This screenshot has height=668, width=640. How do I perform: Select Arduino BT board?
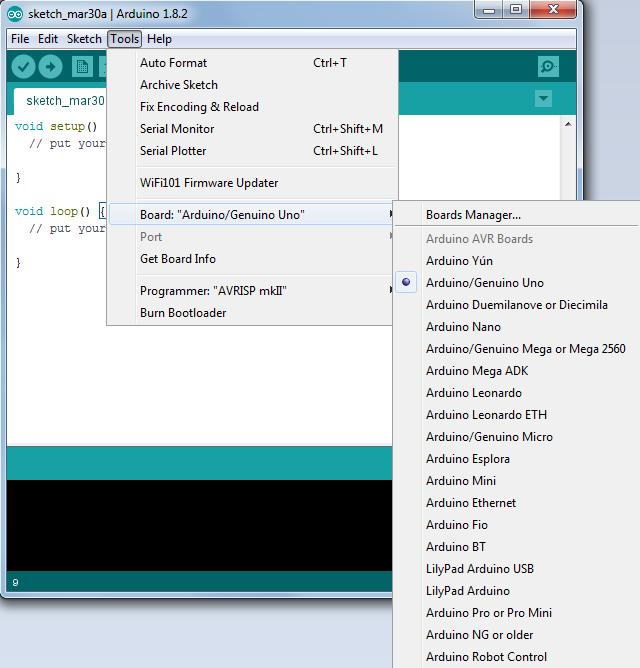tap(517, 547)
